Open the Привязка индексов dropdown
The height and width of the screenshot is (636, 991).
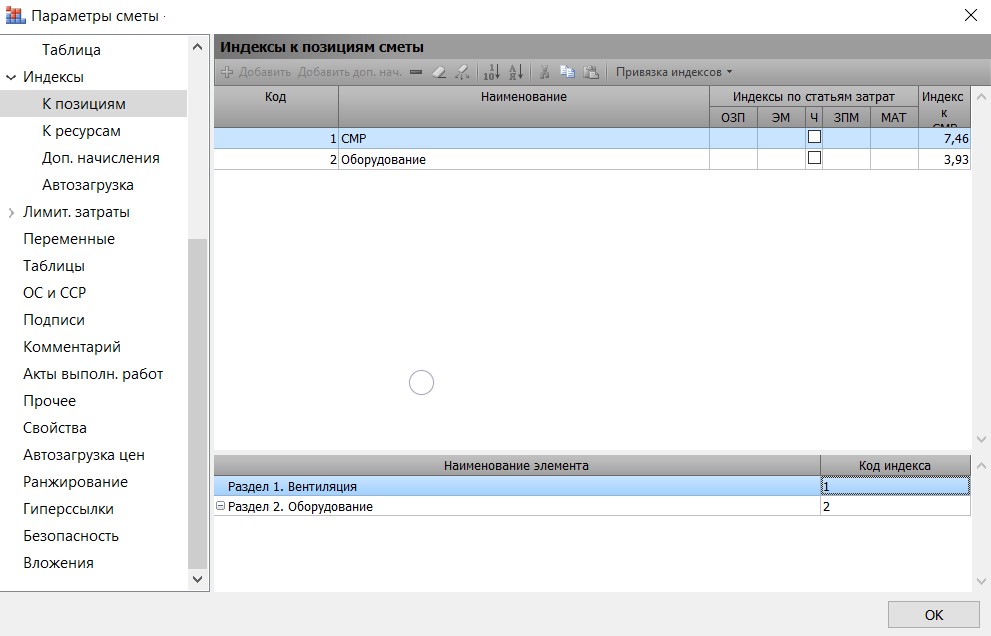click(x=674, y=72)
